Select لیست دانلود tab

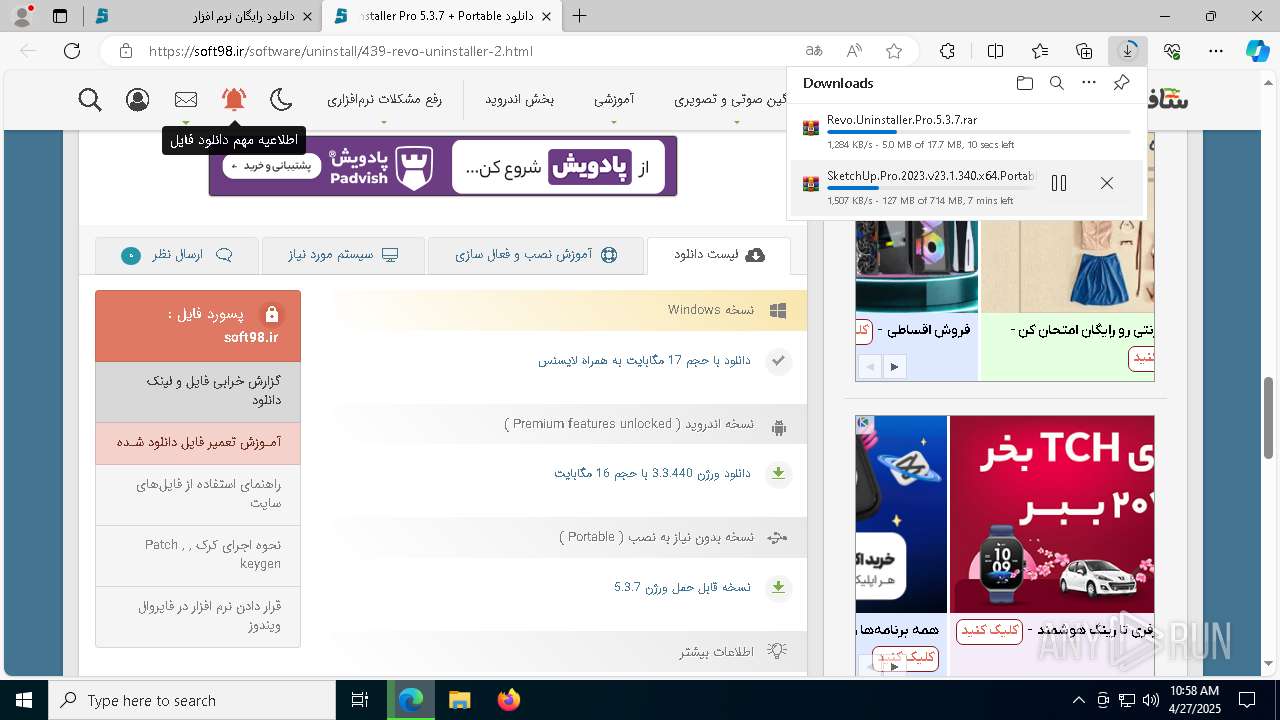pos(719,255)
